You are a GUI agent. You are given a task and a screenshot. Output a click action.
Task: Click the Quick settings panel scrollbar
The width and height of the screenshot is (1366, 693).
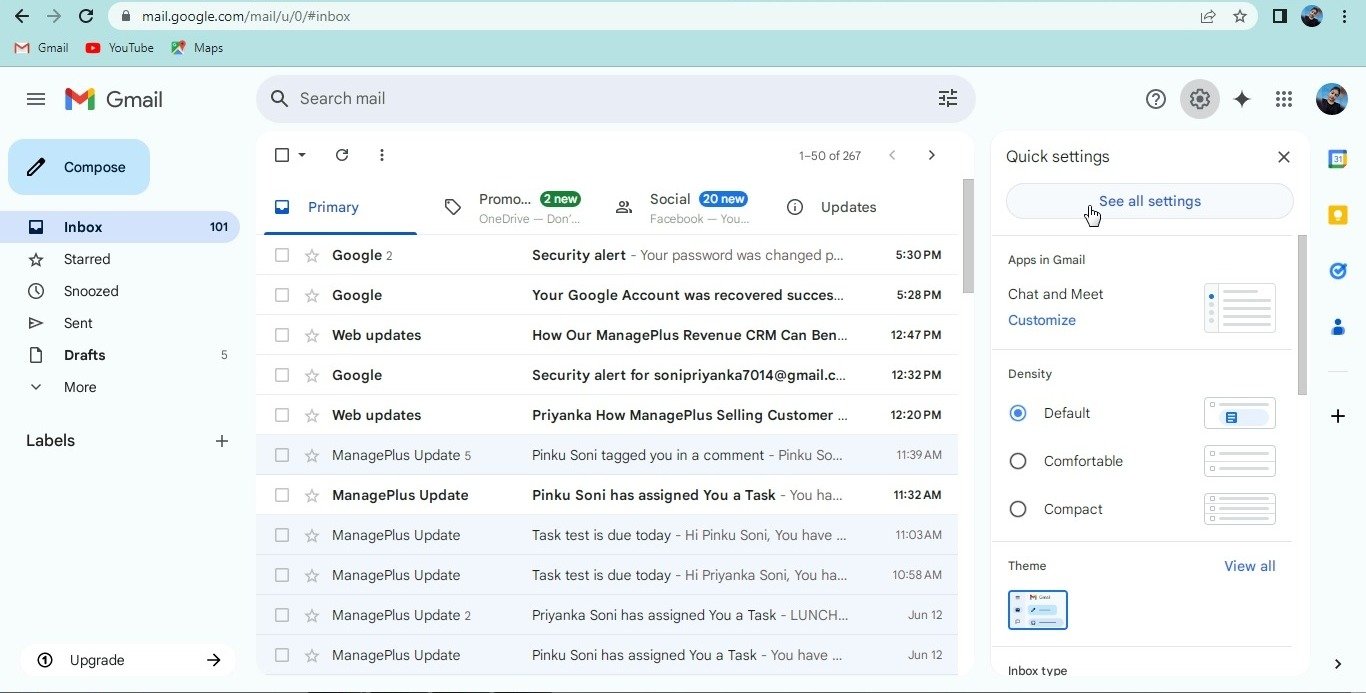click(1302, 315)
